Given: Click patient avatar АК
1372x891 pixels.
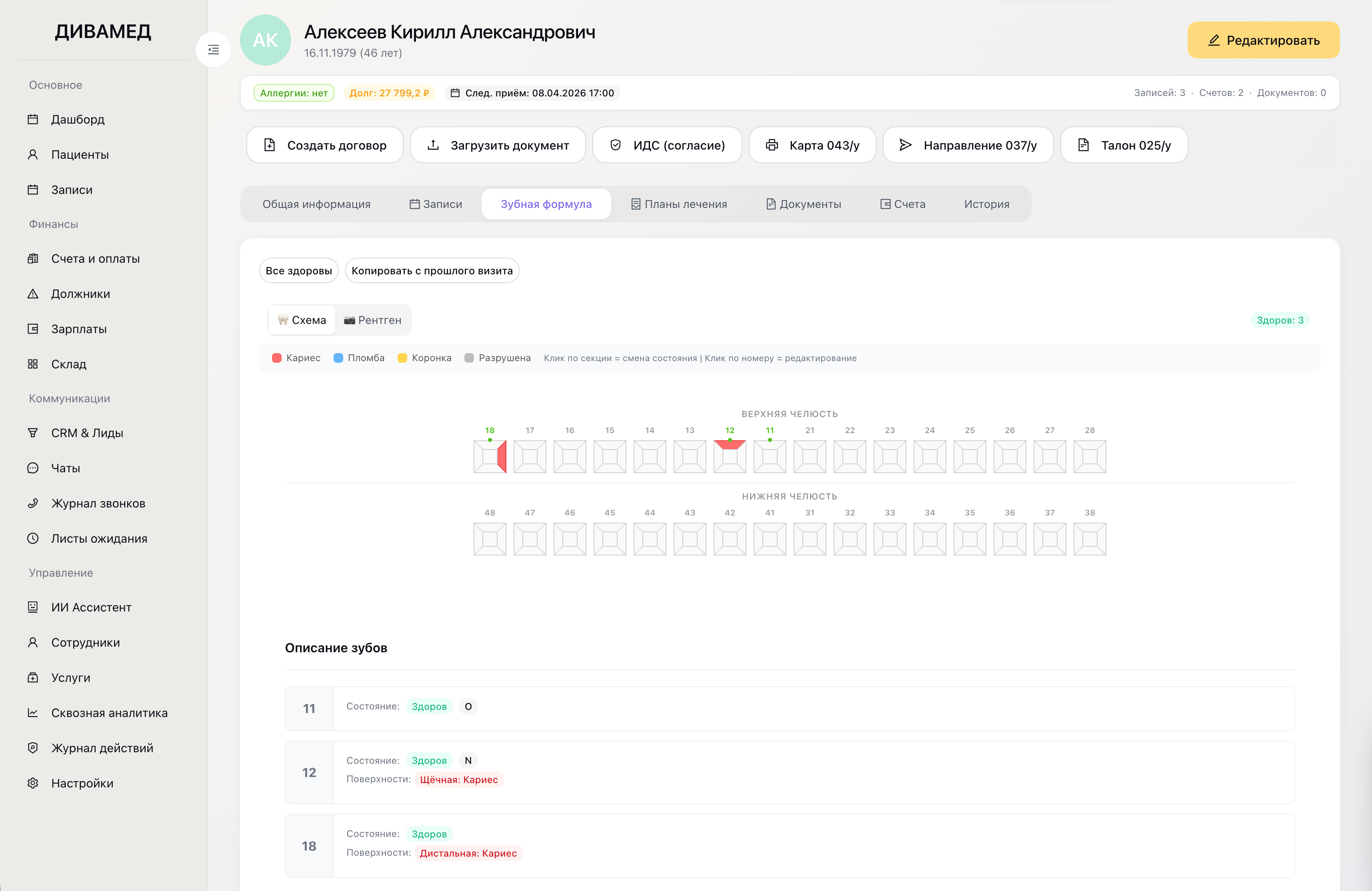Looking at the screenshot, I should click(265, 40).
